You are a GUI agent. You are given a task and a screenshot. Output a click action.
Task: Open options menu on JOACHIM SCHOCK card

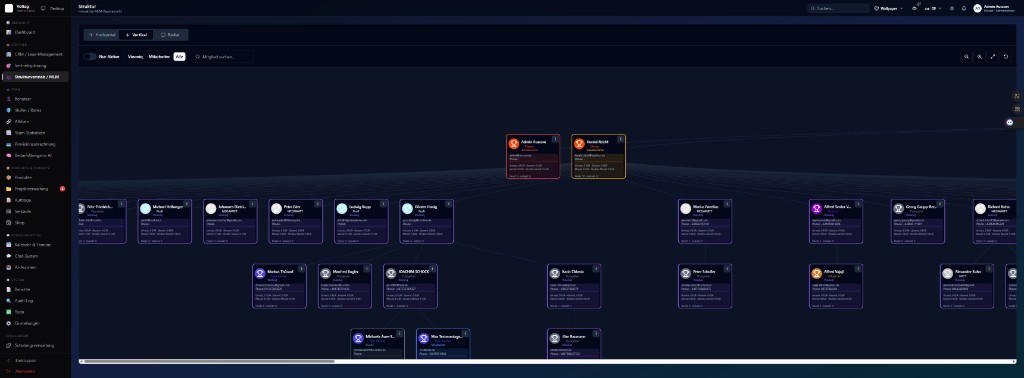(433, 268)
